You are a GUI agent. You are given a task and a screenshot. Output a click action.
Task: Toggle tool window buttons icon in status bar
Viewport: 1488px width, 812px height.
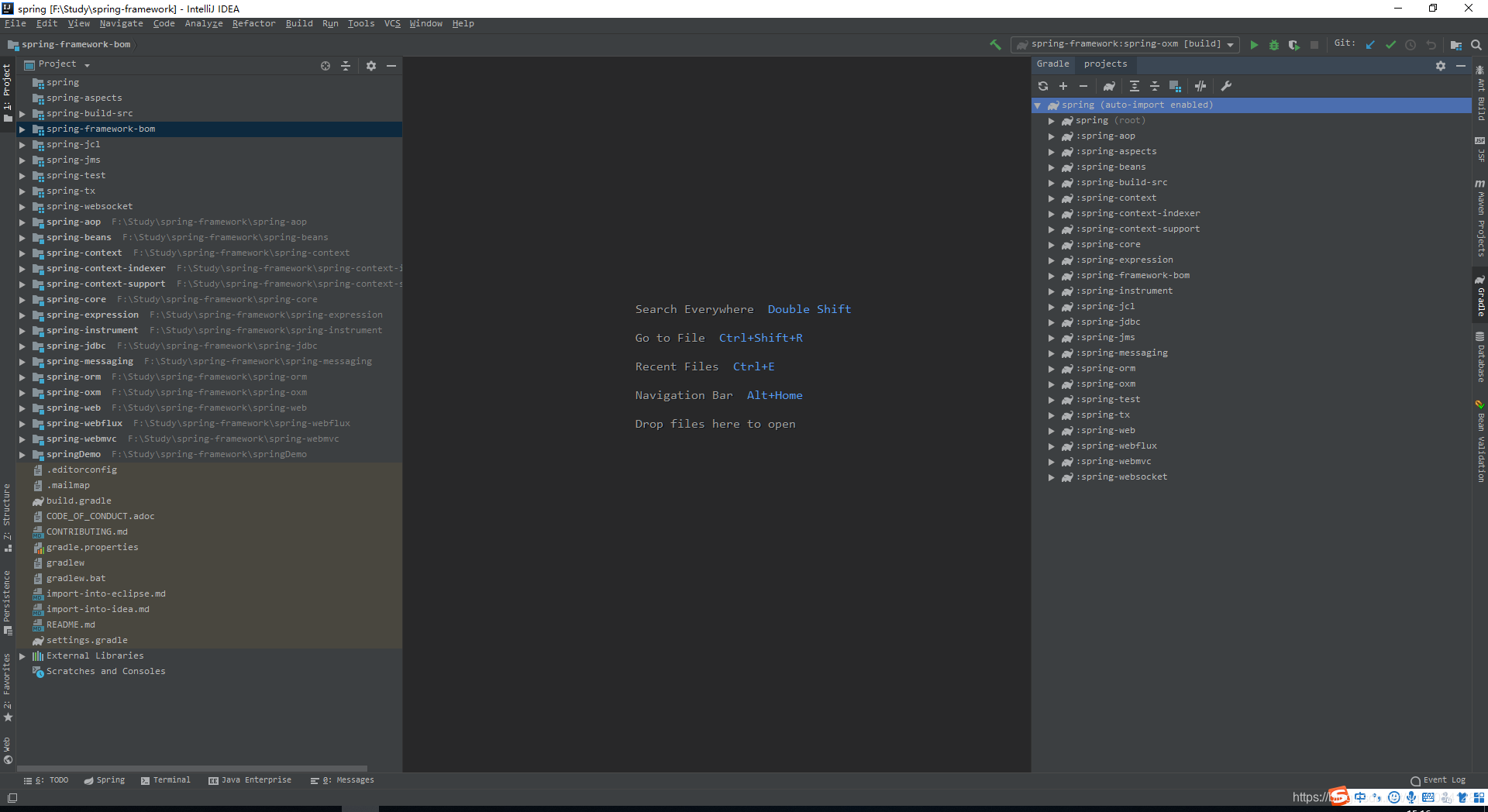pyautogui.click(x=12, y=798)
